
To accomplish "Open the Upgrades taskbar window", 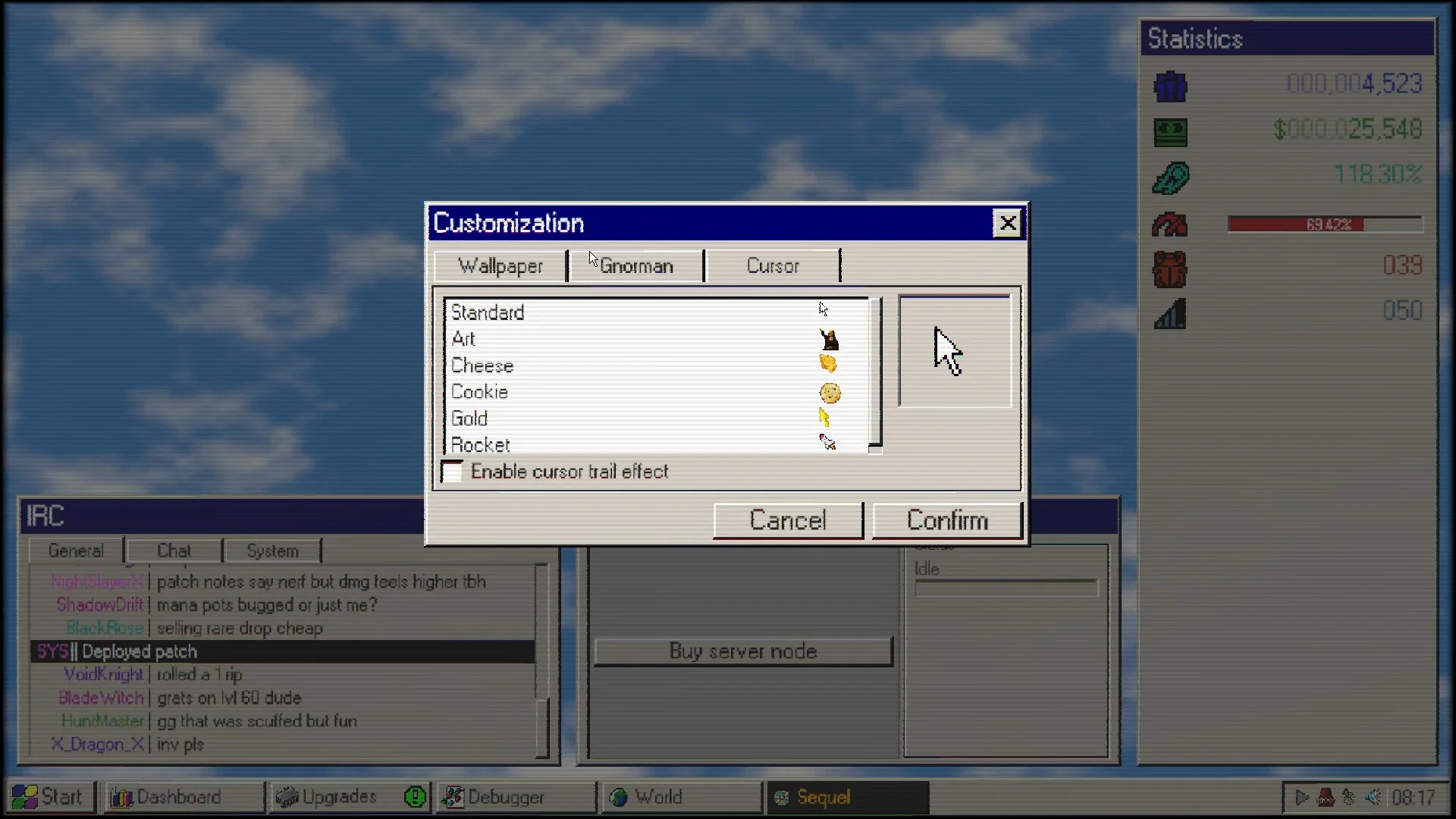I will [x=339, y=797].
